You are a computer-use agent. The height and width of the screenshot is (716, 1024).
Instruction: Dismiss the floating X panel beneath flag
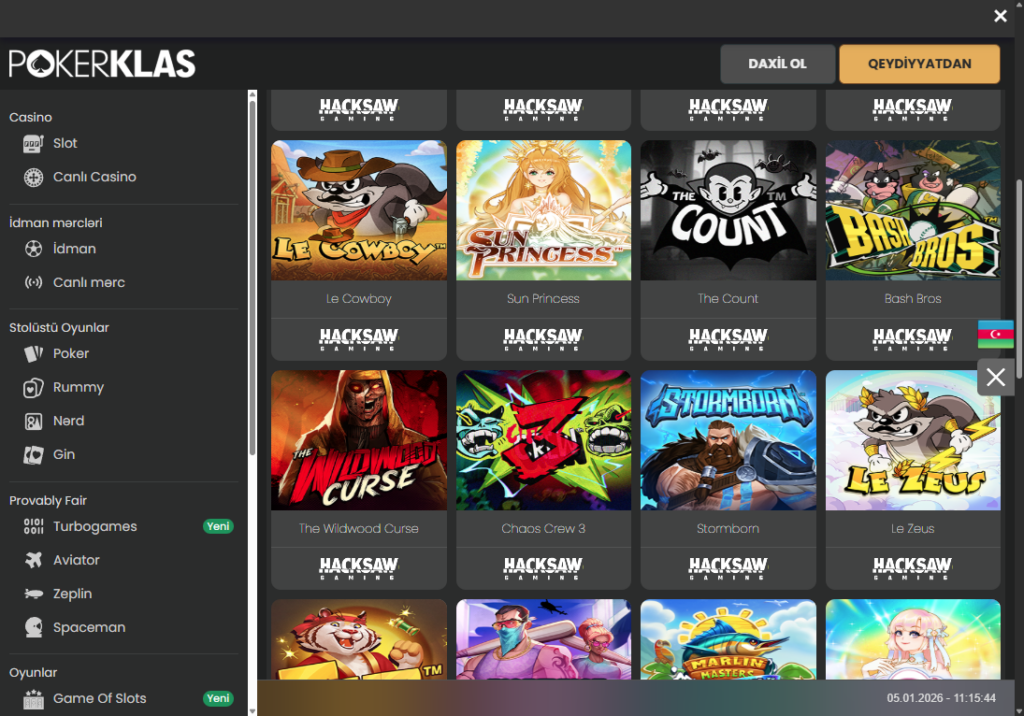995,377
